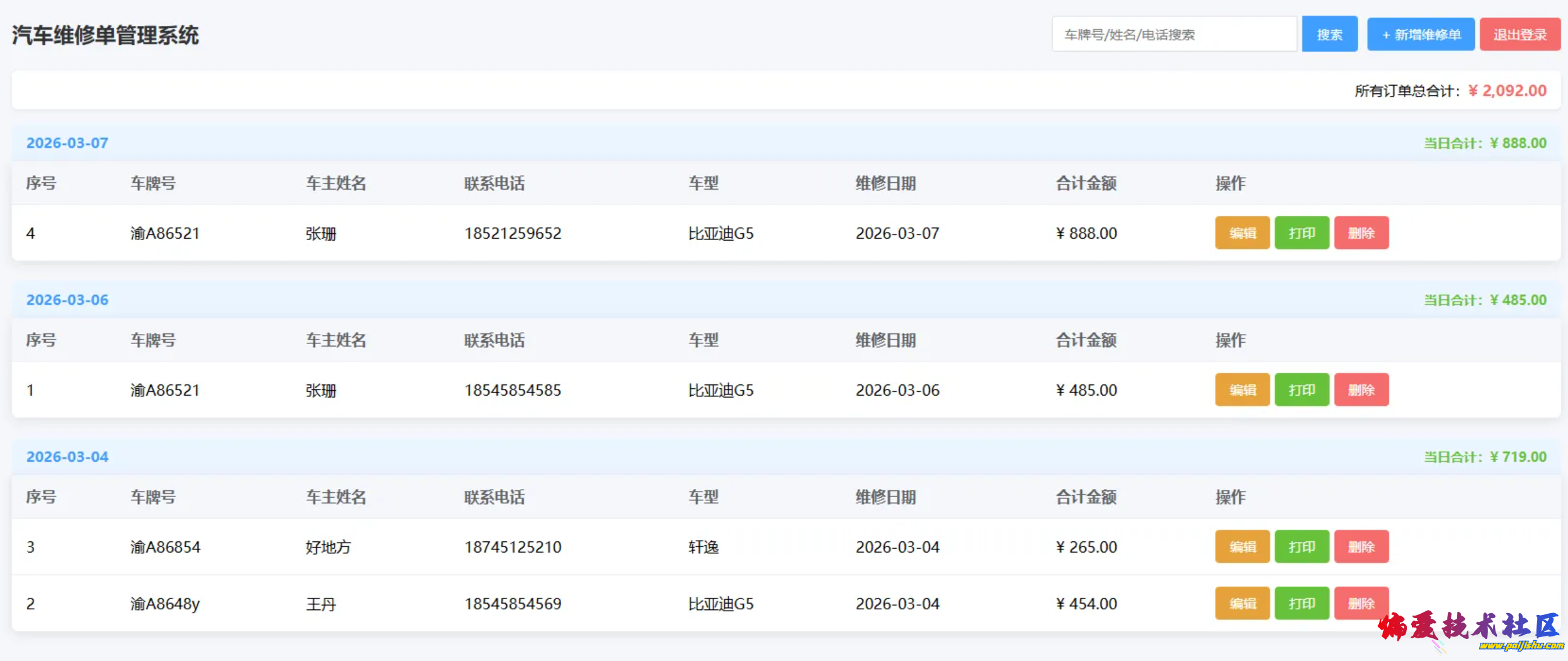This screenshot has width=1568, height=661.
Task: Delete order 4 dated 2026-03-07
Action: click(1361, 233)
